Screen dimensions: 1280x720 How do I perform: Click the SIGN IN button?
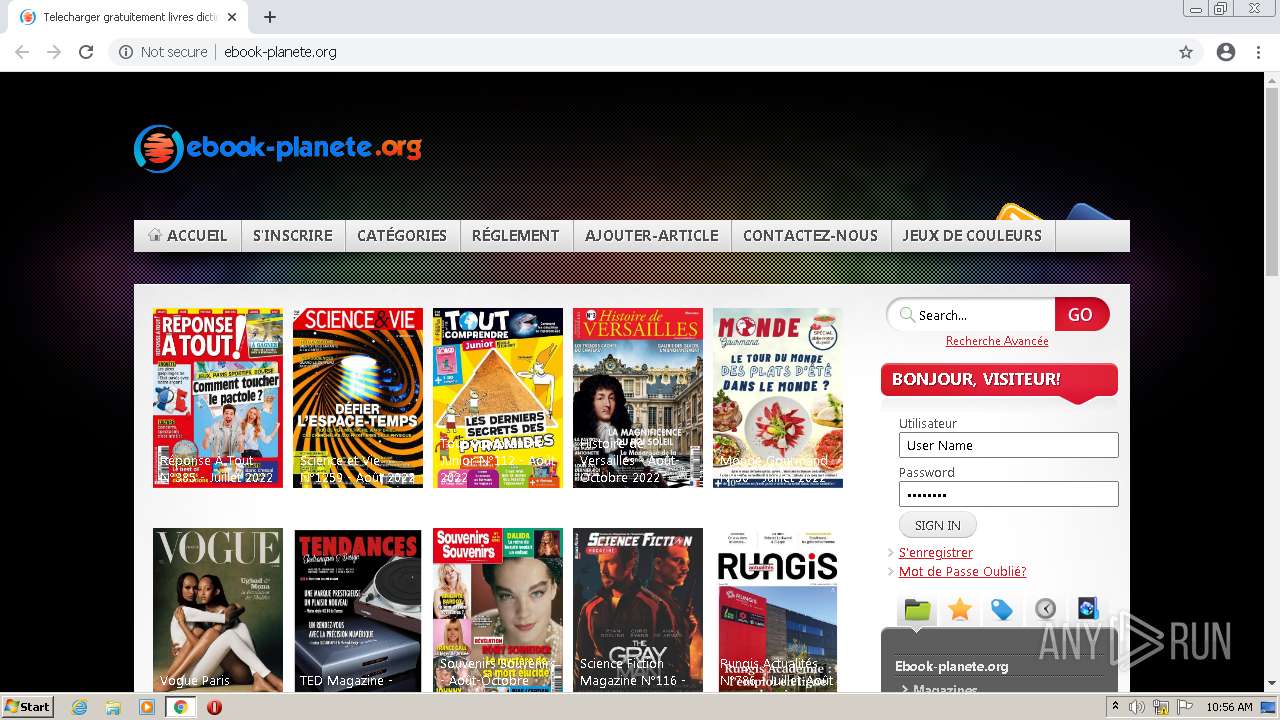point(937,525)
